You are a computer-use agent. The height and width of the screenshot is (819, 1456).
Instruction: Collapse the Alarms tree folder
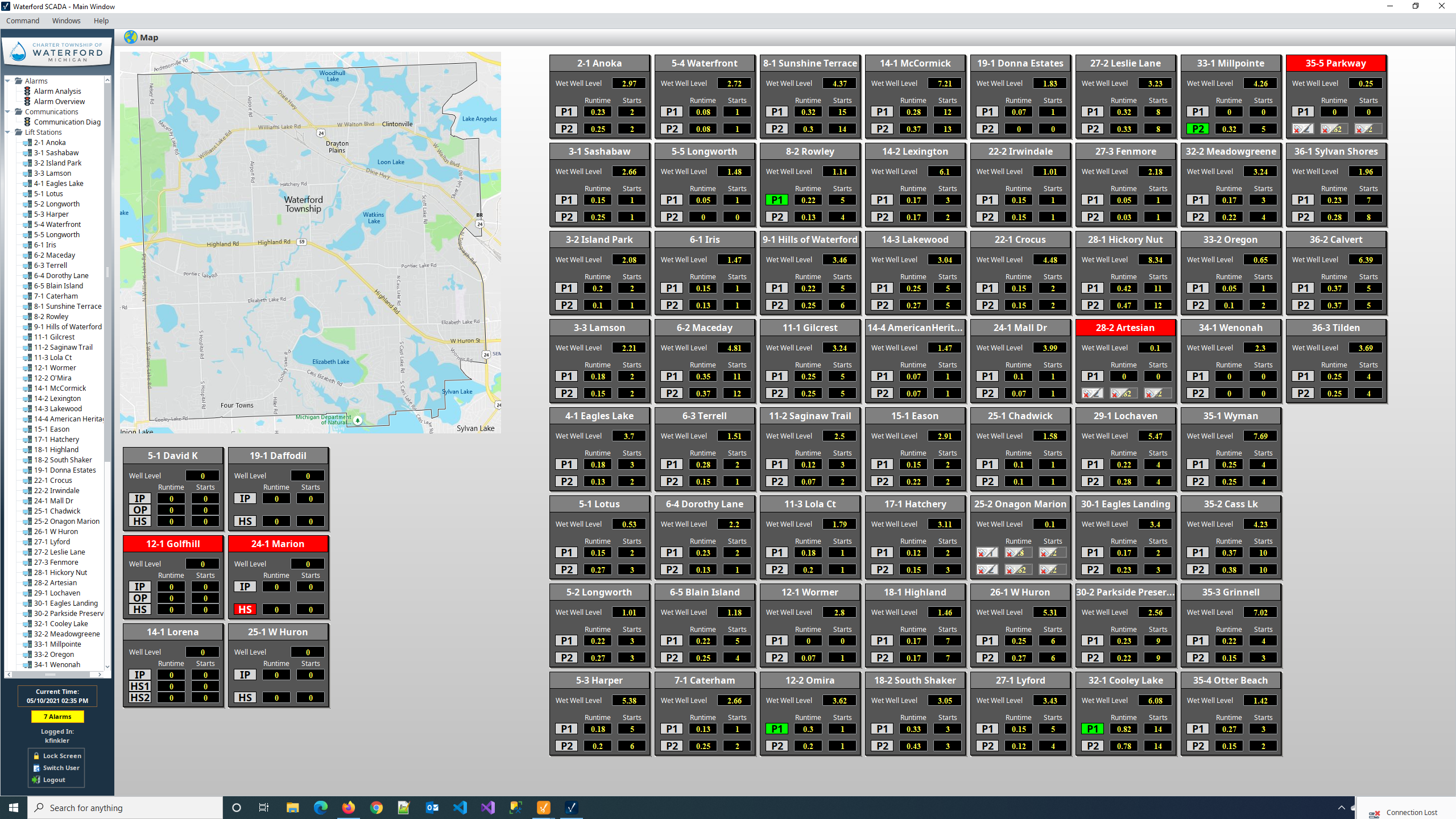tap(8, 81)
